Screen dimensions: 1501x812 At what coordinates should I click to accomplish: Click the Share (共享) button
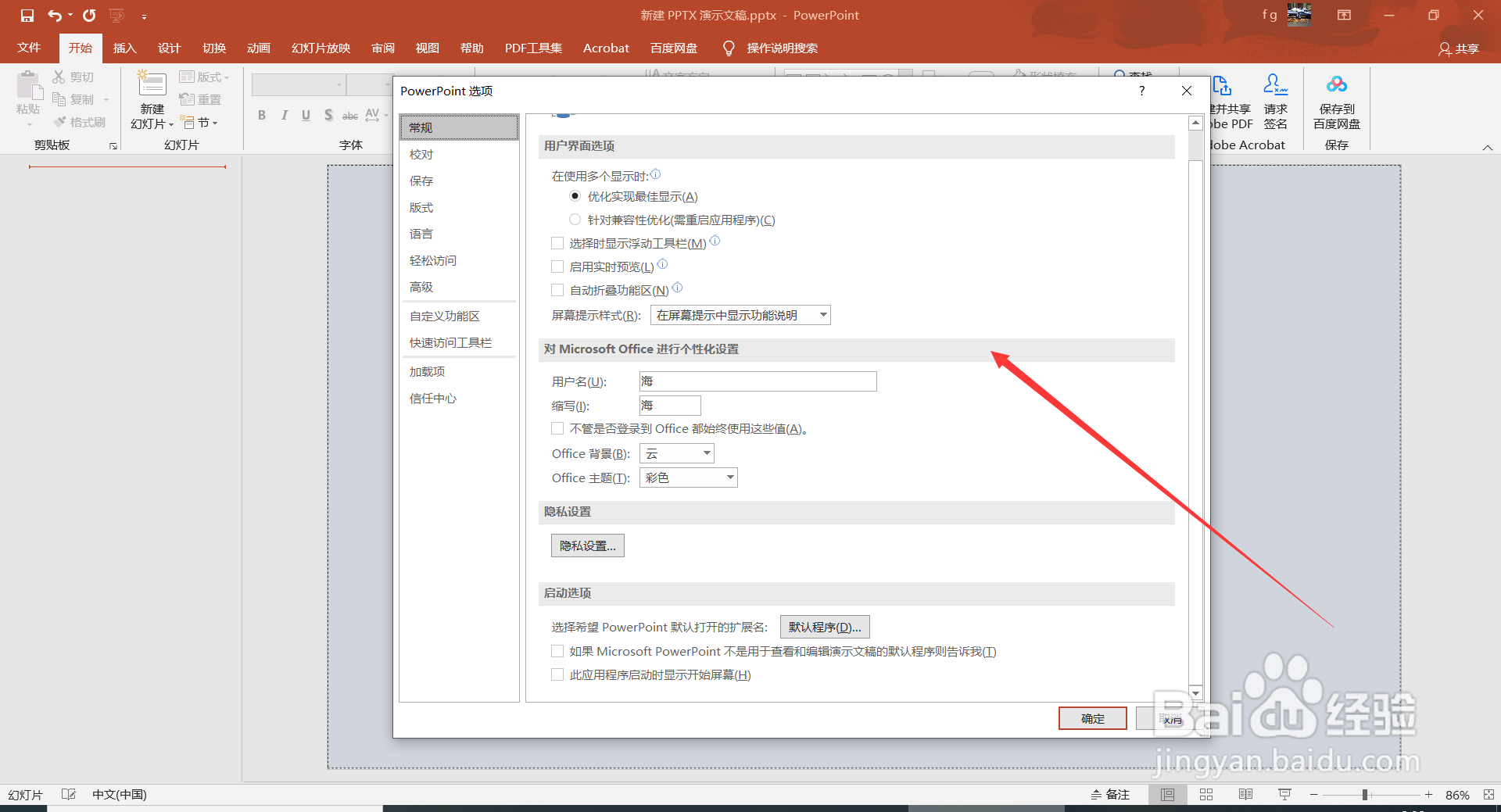pos(1459,48)
